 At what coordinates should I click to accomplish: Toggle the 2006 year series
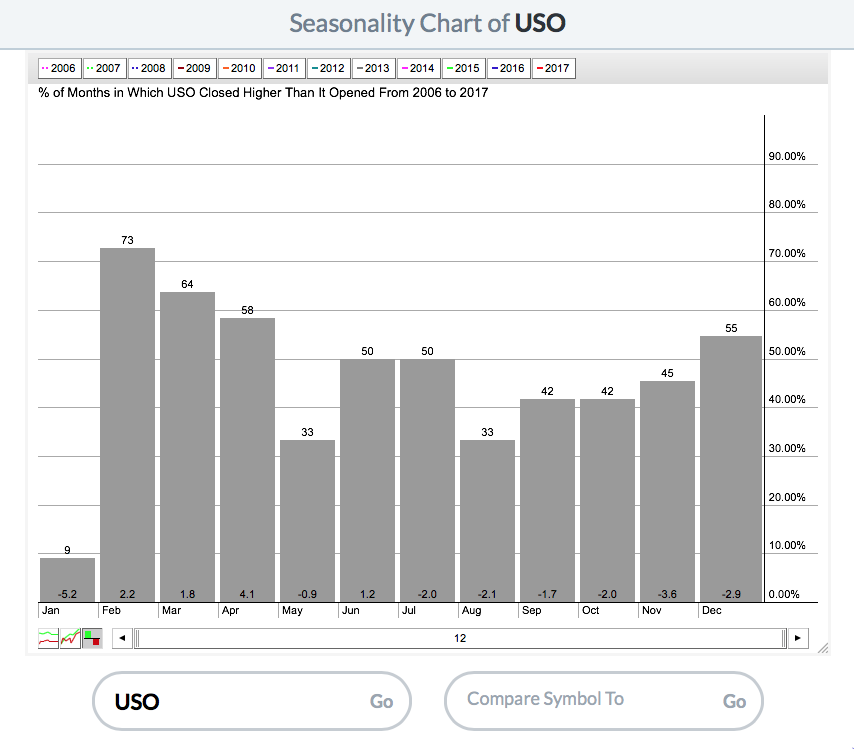coord(58,68)
